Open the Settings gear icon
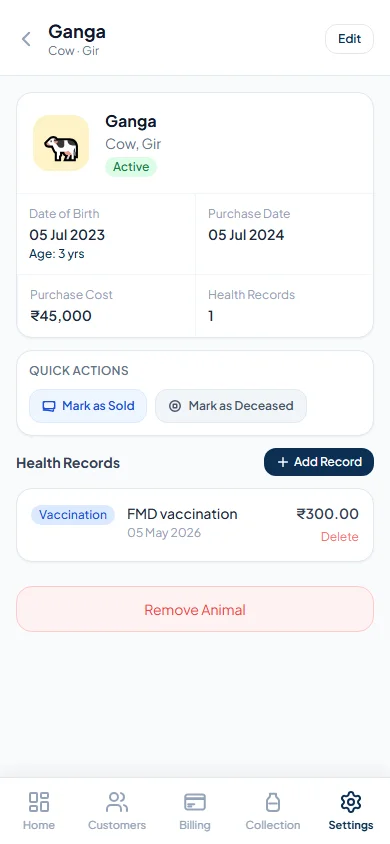 (x=351, y=801)
